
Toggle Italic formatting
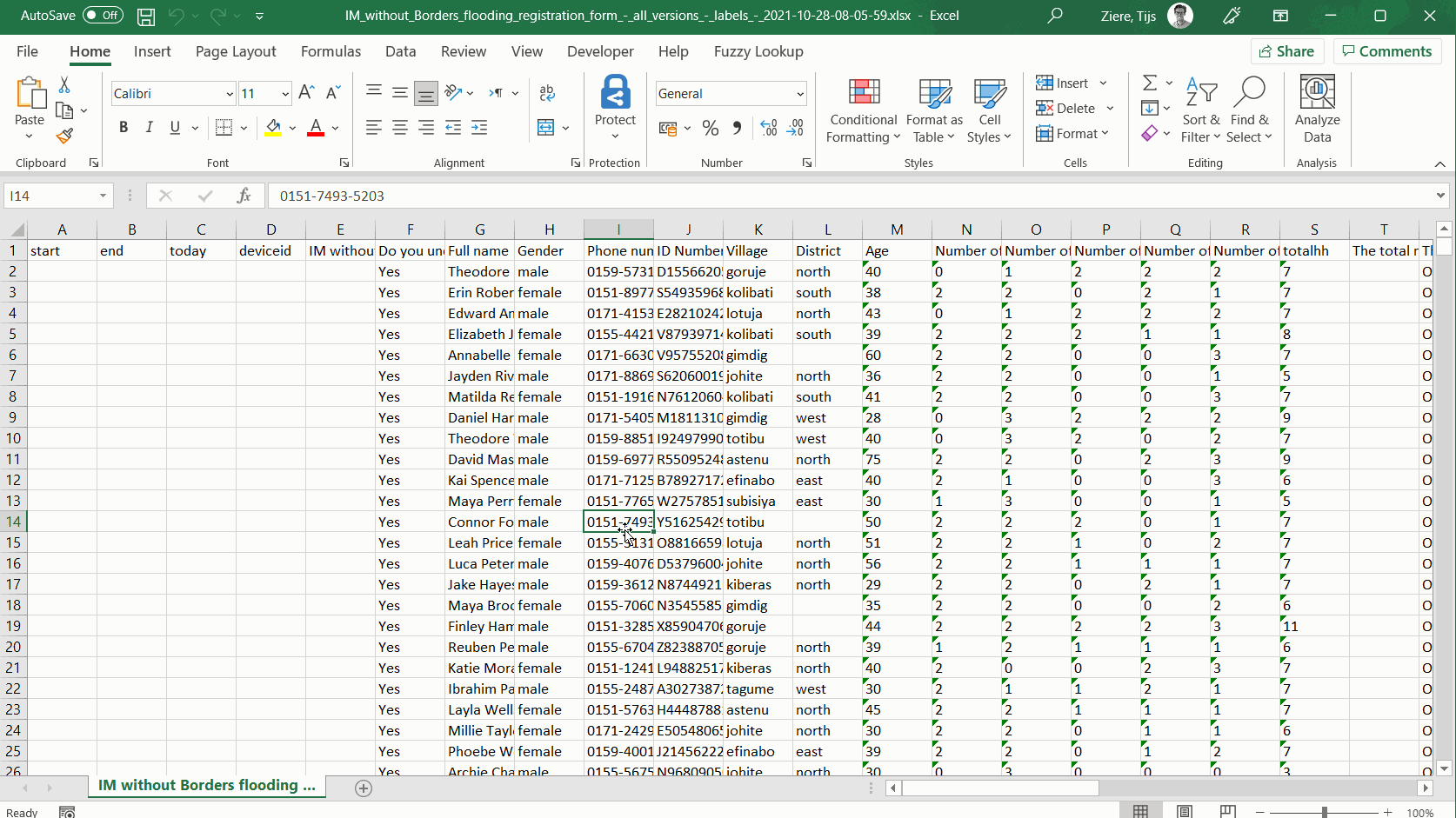point(150,128)
